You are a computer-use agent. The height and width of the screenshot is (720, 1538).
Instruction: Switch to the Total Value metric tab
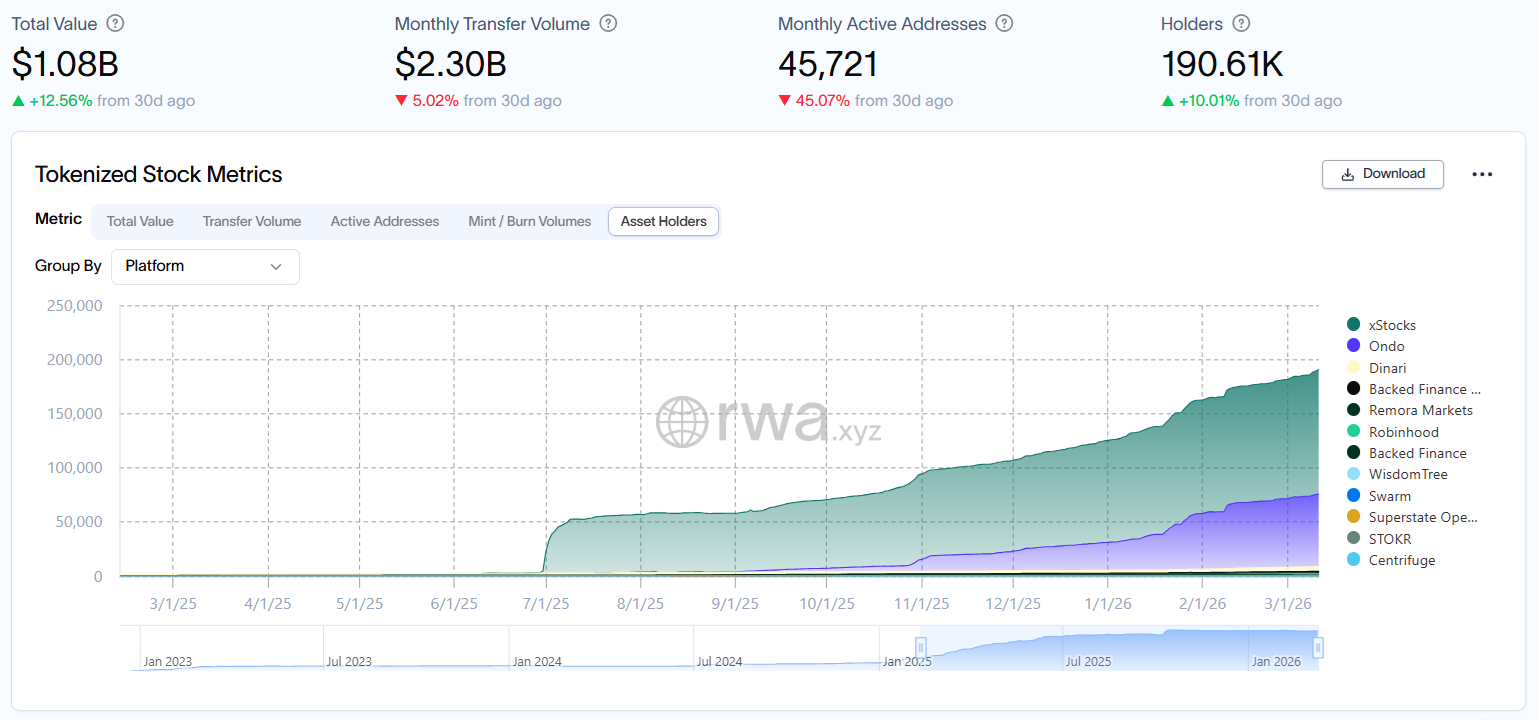(x=140, y=222)
